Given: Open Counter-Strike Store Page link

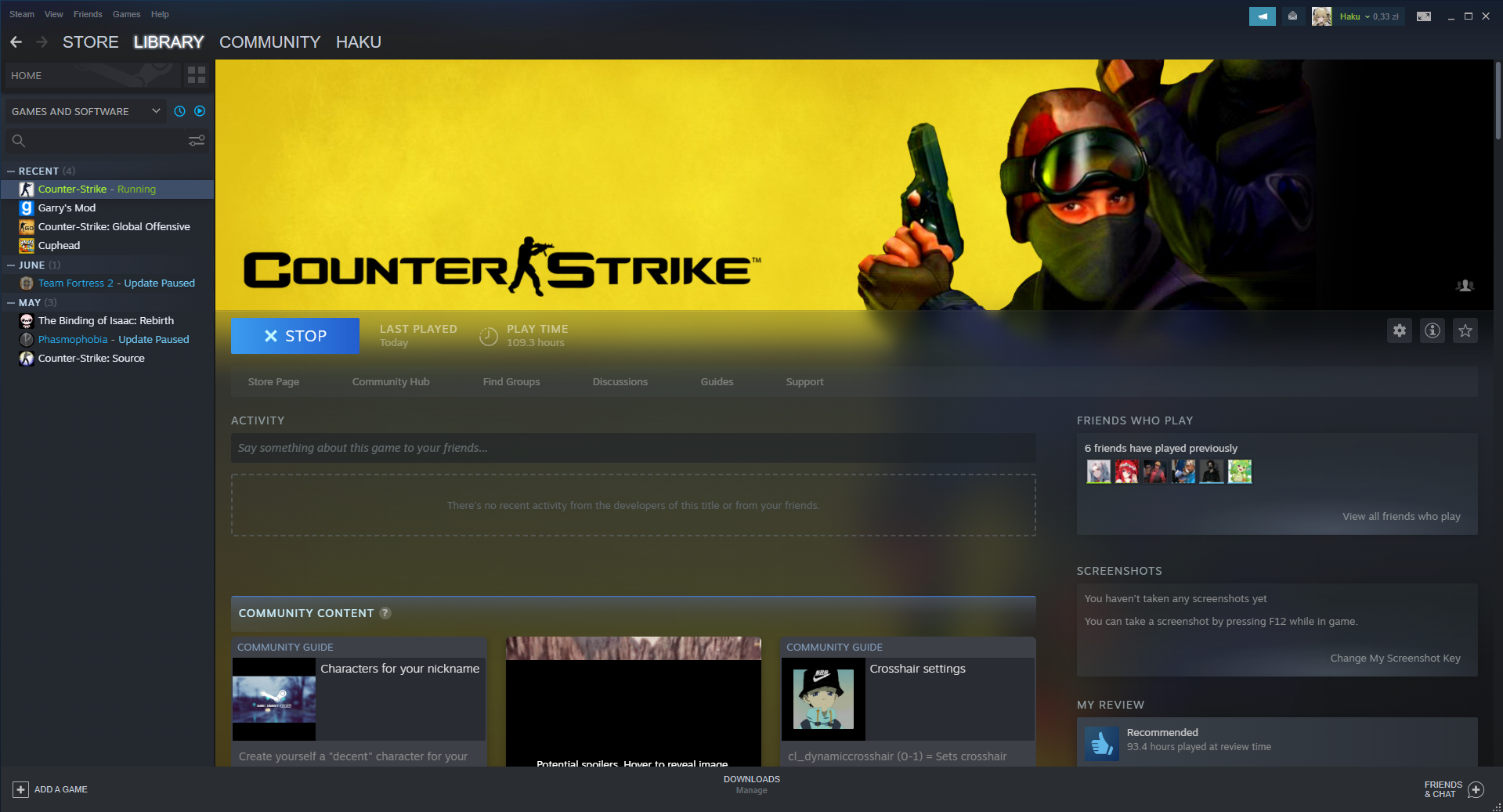Looking at the screenshot, I should [x=273, y=382].
